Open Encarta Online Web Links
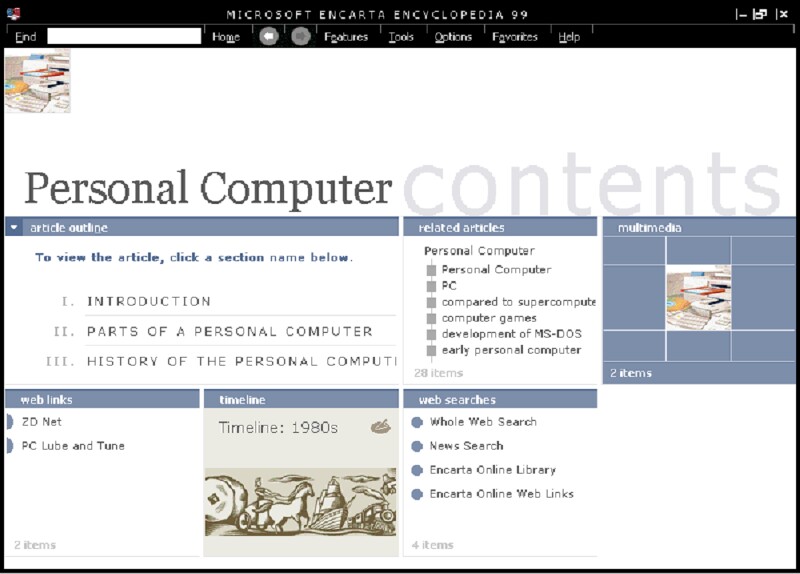The width and height of the screenshot is (800, 574). [x=502, y=494]
